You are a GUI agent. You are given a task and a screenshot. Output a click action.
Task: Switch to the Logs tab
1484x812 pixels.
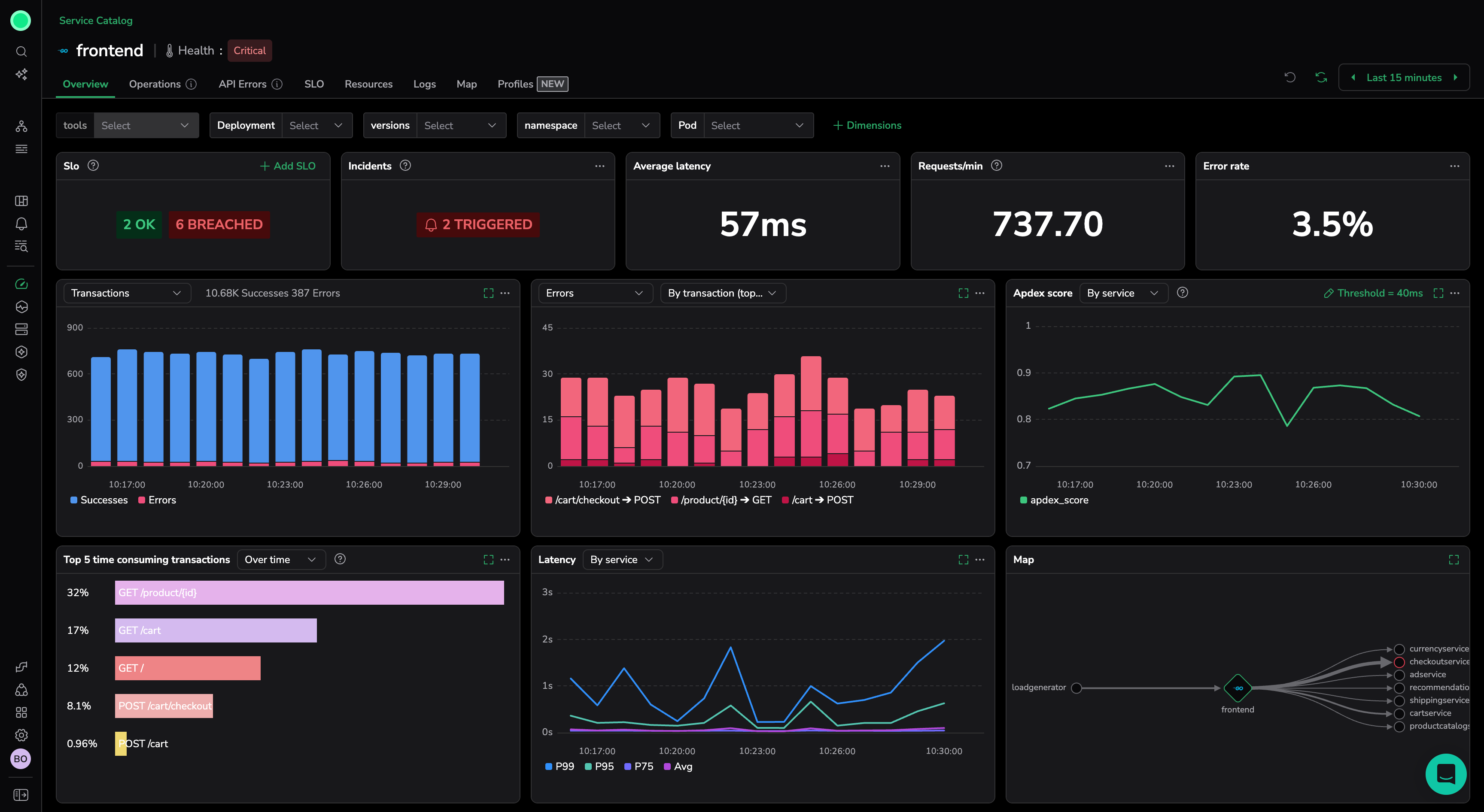click(425, 84)
